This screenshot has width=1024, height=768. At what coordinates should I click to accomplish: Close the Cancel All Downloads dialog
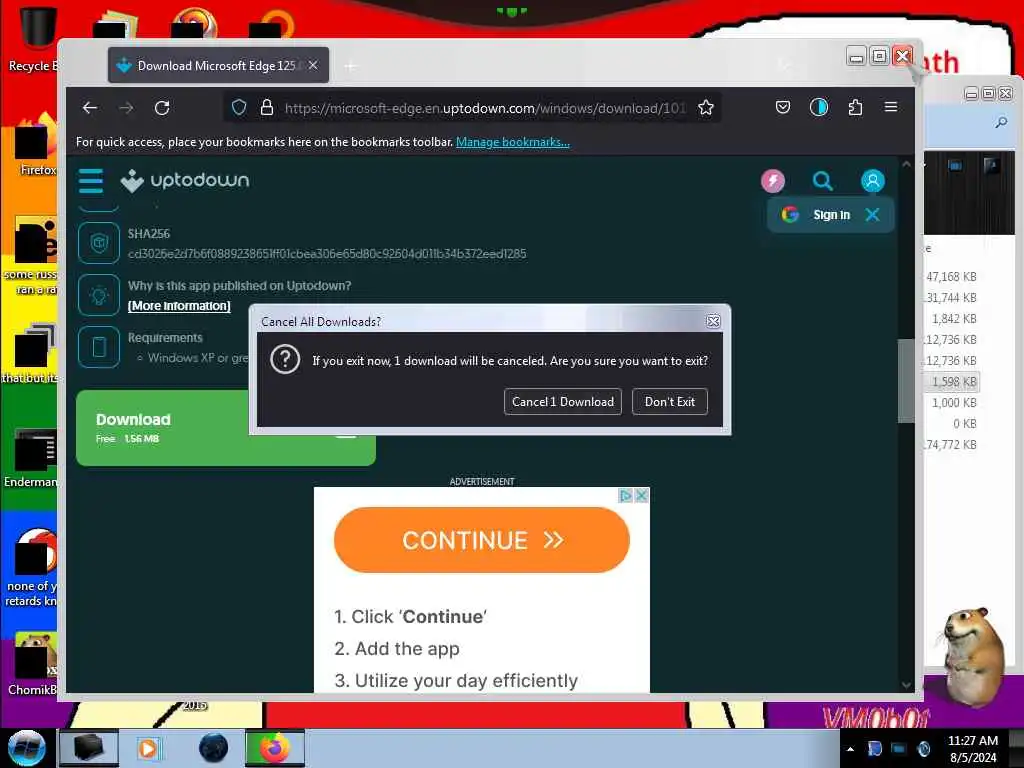[713, 321]
